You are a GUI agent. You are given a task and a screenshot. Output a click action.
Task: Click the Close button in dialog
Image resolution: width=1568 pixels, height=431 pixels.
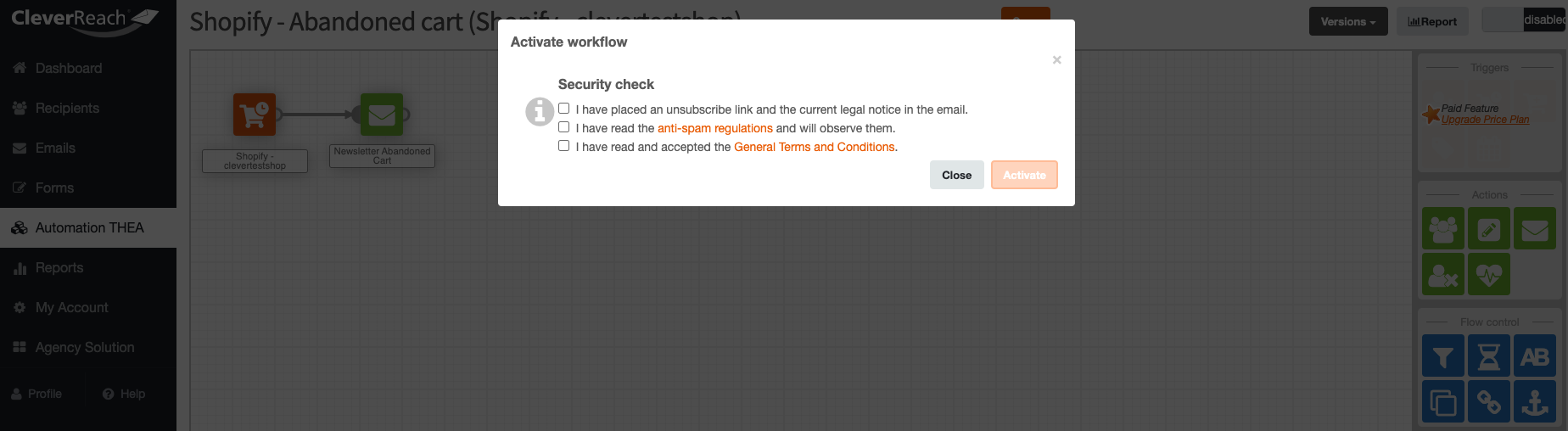956,175
